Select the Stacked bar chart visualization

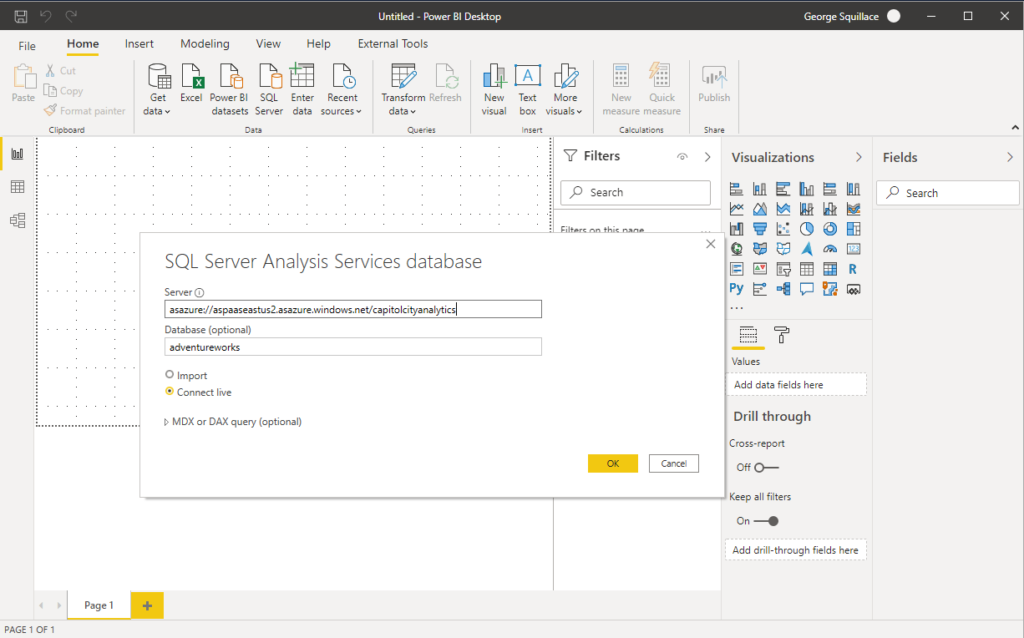[x=735, y=188]
